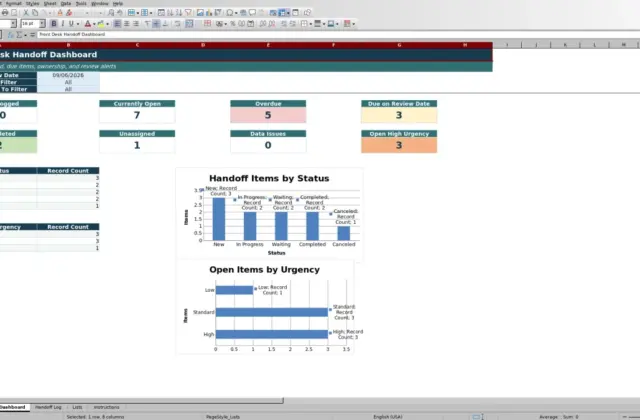
Task: Select the Handoff Items by Status chart
Action: click(269, 215)
